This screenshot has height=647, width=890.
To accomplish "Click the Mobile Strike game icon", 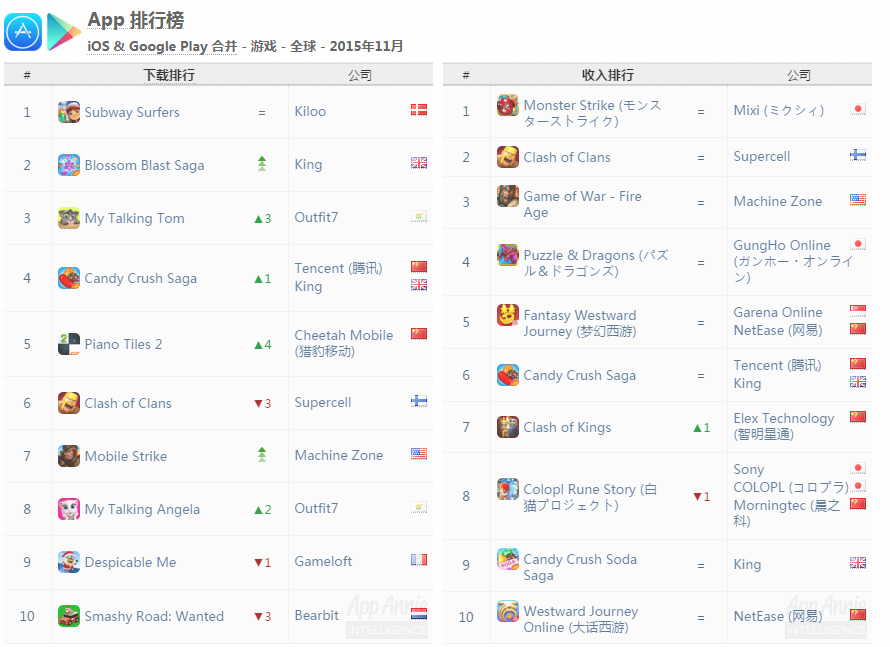I will [69, 456].
